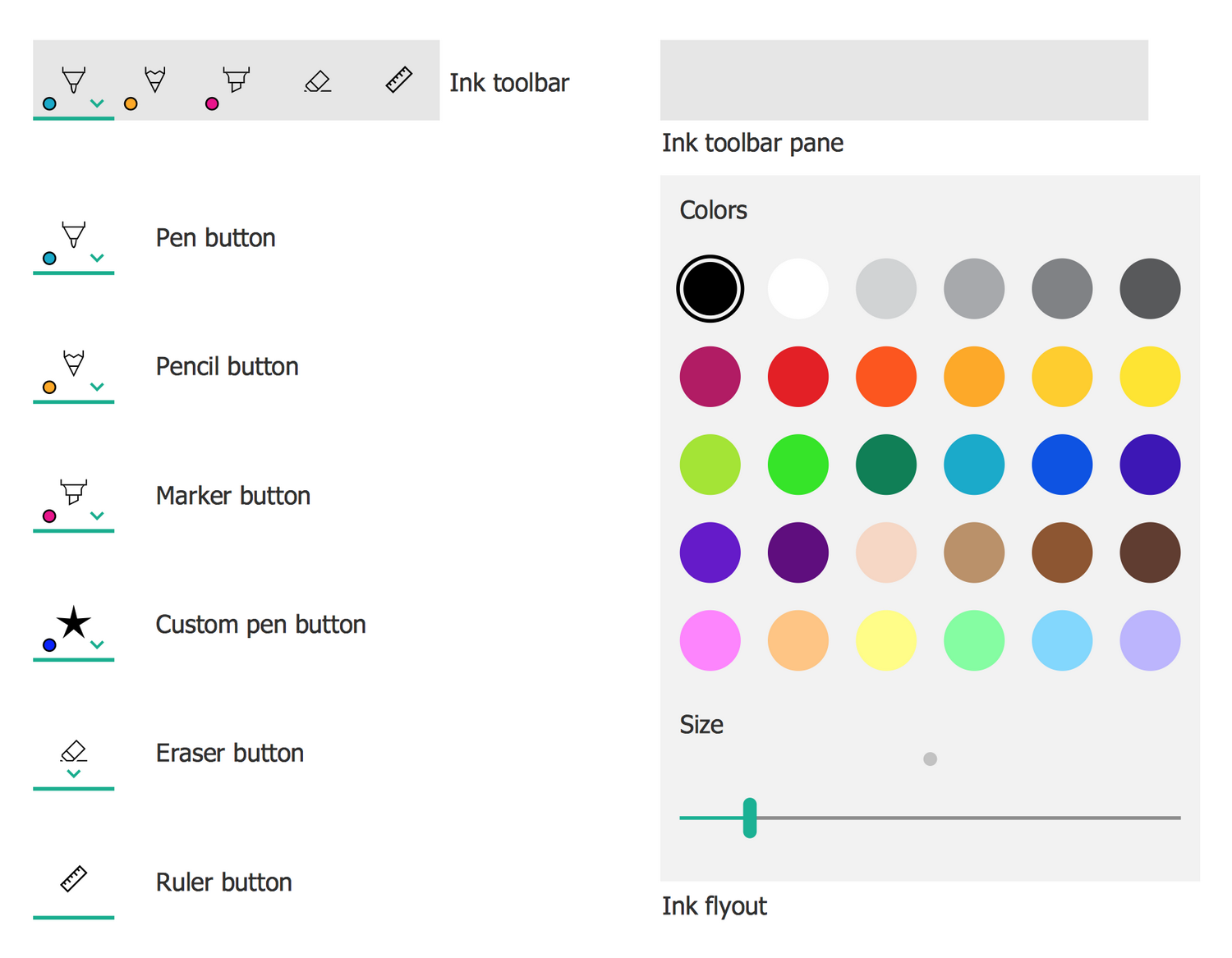1232x958 pixels.
Task: Pick the selected black color swatch
Action: click(710, 289)
